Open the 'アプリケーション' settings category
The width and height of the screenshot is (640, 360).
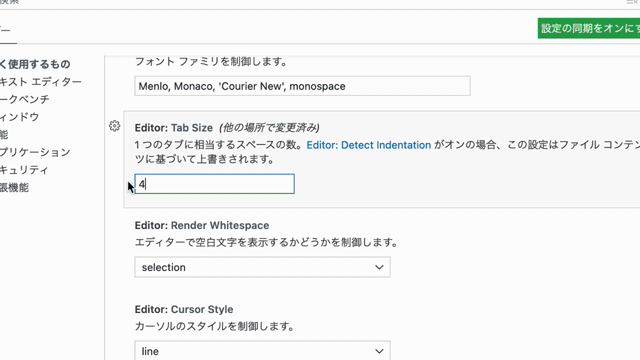[x=36, y=152]
